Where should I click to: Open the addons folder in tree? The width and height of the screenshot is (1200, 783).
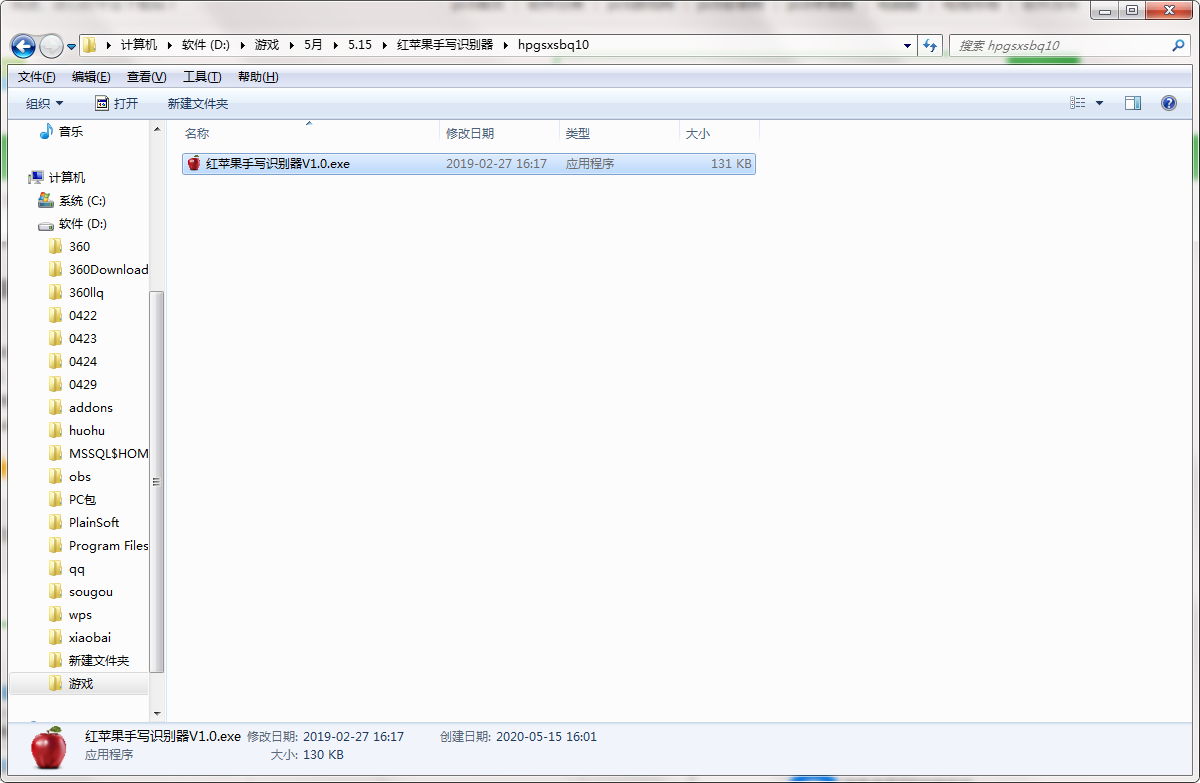91,407
